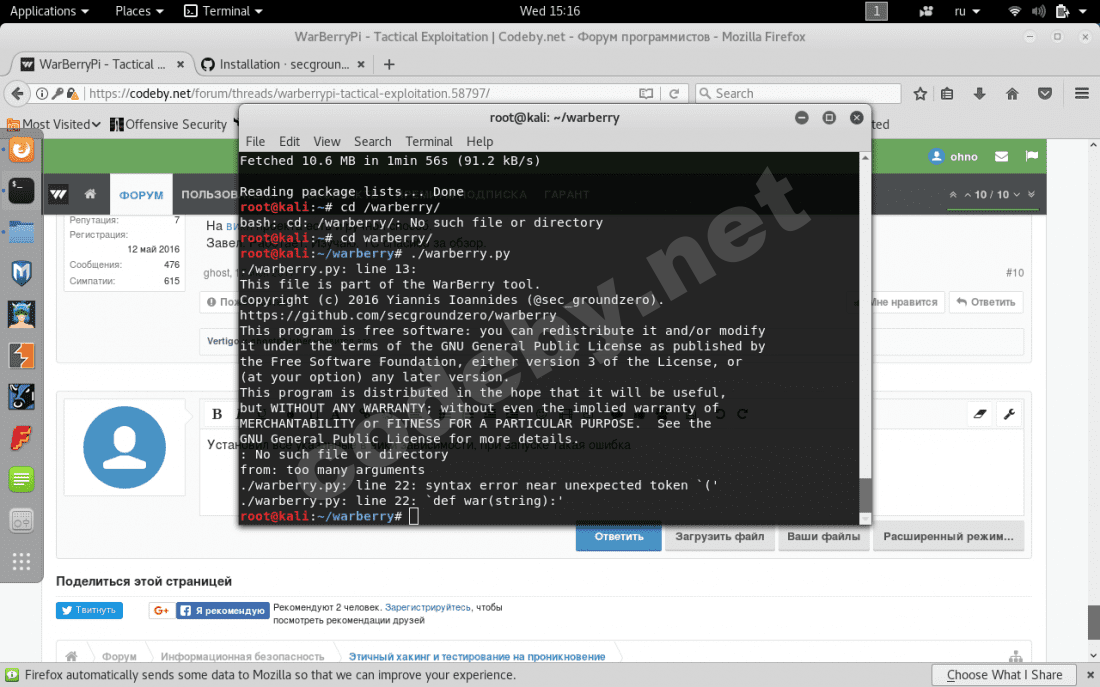Open the terminal Help menu
This screenshot has width=1100, height=687.
click(x=480, y=141)
